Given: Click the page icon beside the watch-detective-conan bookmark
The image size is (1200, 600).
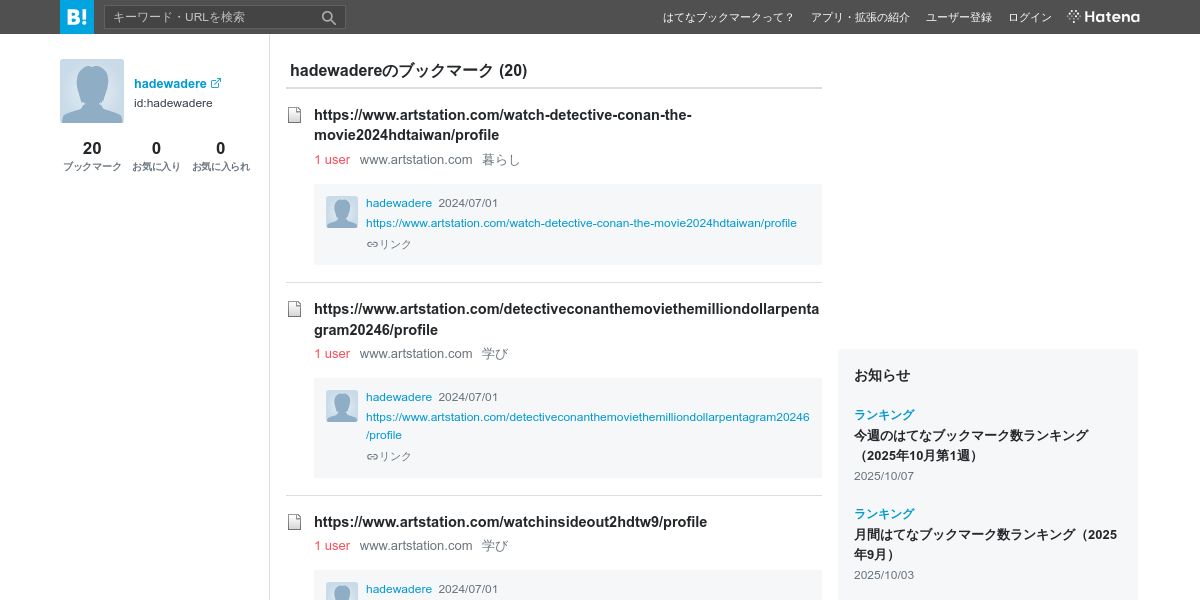Looking at the screenshot, I should coord(295,115).
